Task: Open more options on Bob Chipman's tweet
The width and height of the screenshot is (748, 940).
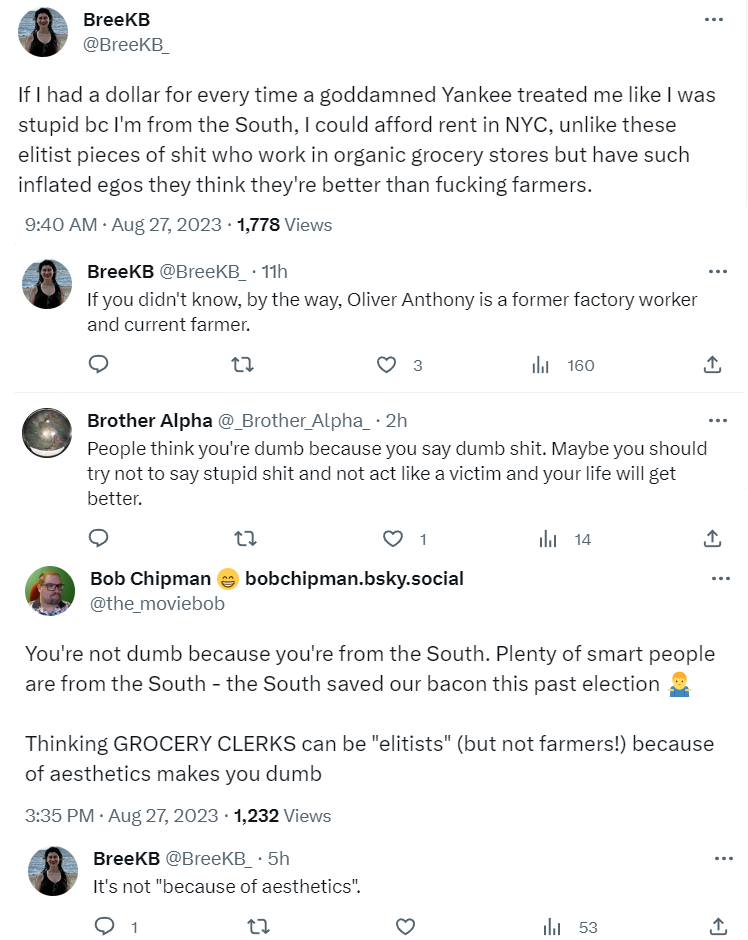Action: 720,579
